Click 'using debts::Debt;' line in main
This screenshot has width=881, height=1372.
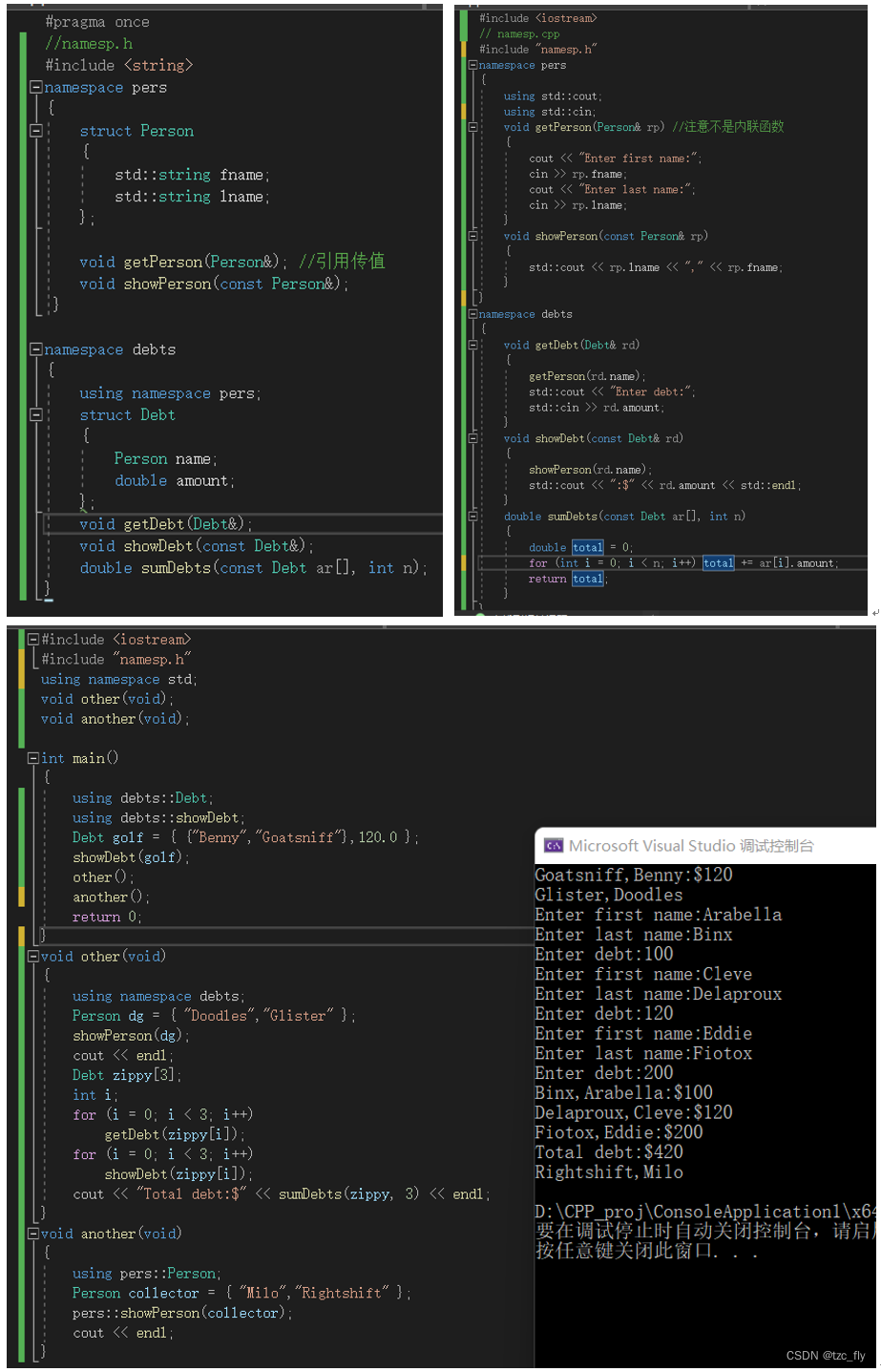coord(143,798)
